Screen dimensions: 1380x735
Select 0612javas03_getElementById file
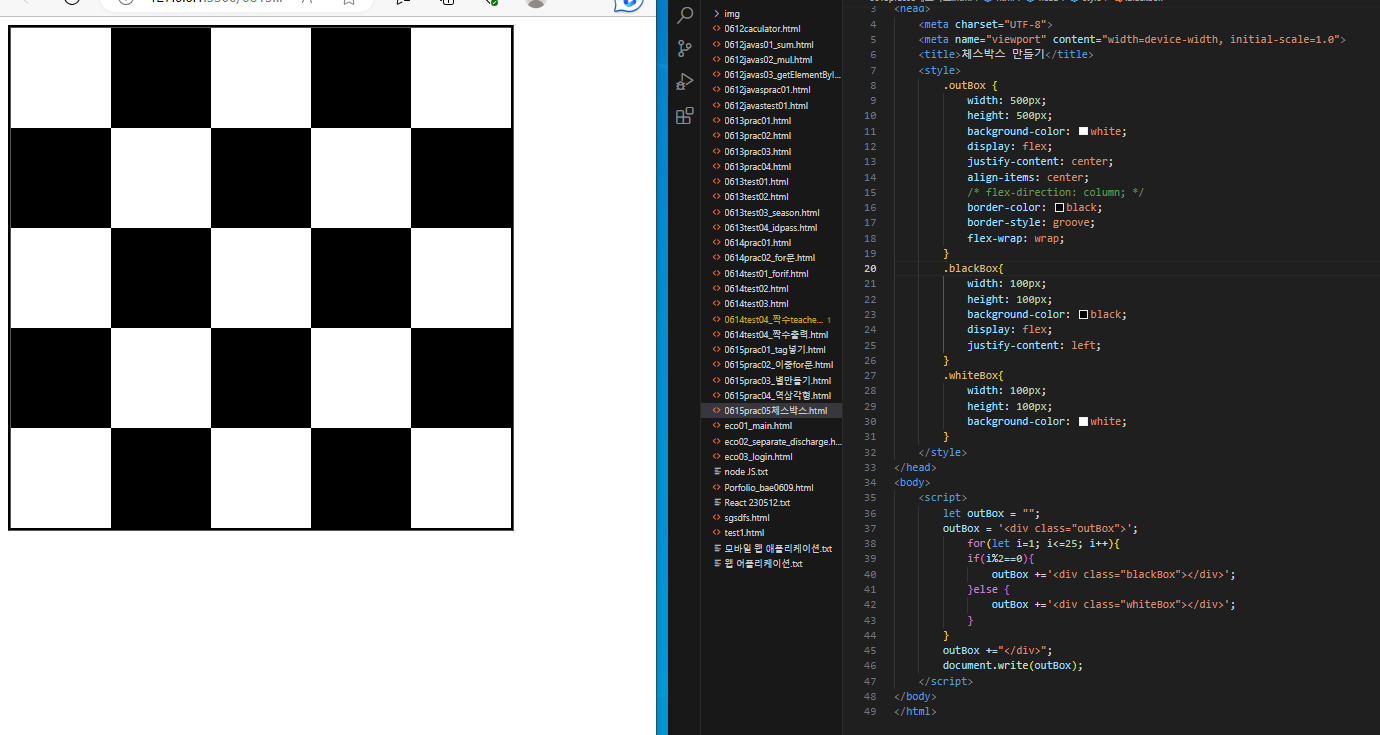click(x=777, y=75)
